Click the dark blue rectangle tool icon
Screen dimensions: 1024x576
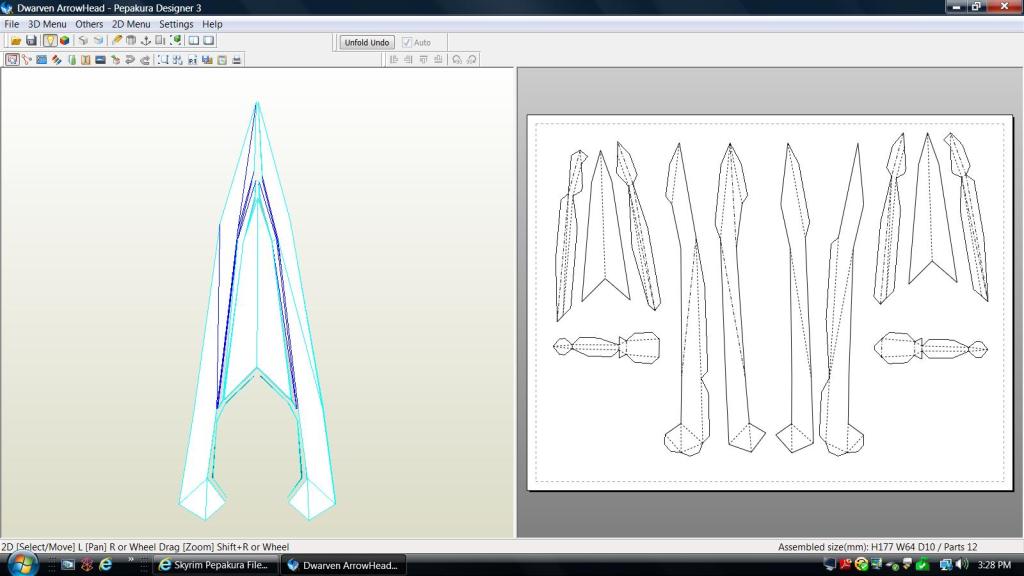click(x=101, y=60)
